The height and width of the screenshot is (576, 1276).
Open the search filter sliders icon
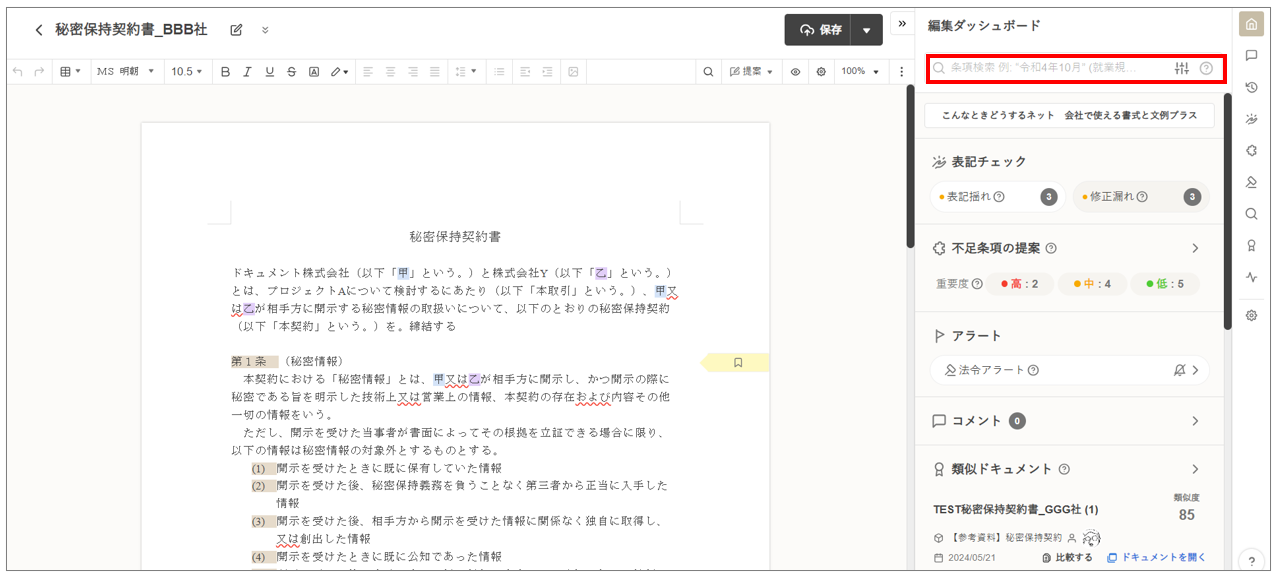1182,68
